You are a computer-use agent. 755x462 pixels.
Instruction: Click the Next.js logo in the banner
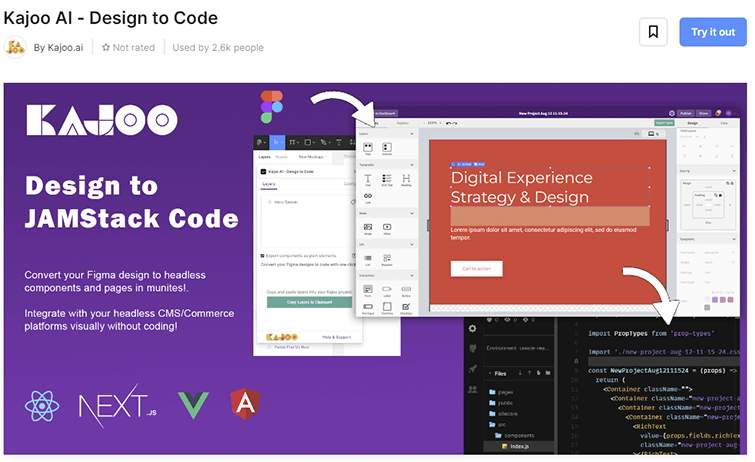pos(117,406)
